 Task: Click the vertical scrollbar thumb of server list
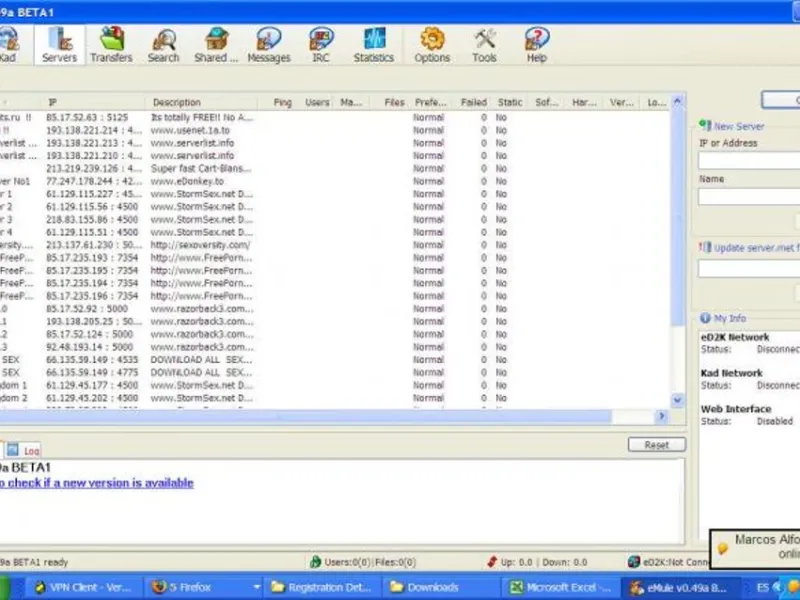coord(678,216)
